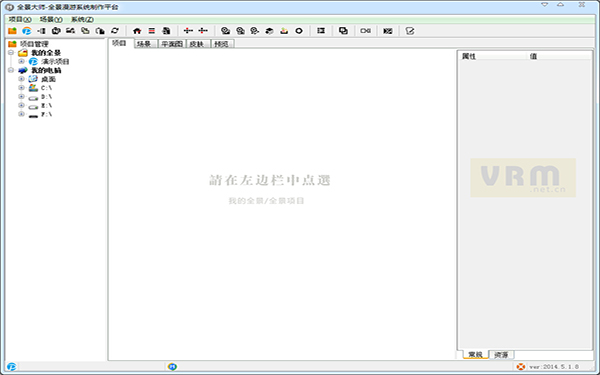The height and width of the screenshot is (375, 600).
Task: Select the 我的全景 tree item
Action: point(46,53)
